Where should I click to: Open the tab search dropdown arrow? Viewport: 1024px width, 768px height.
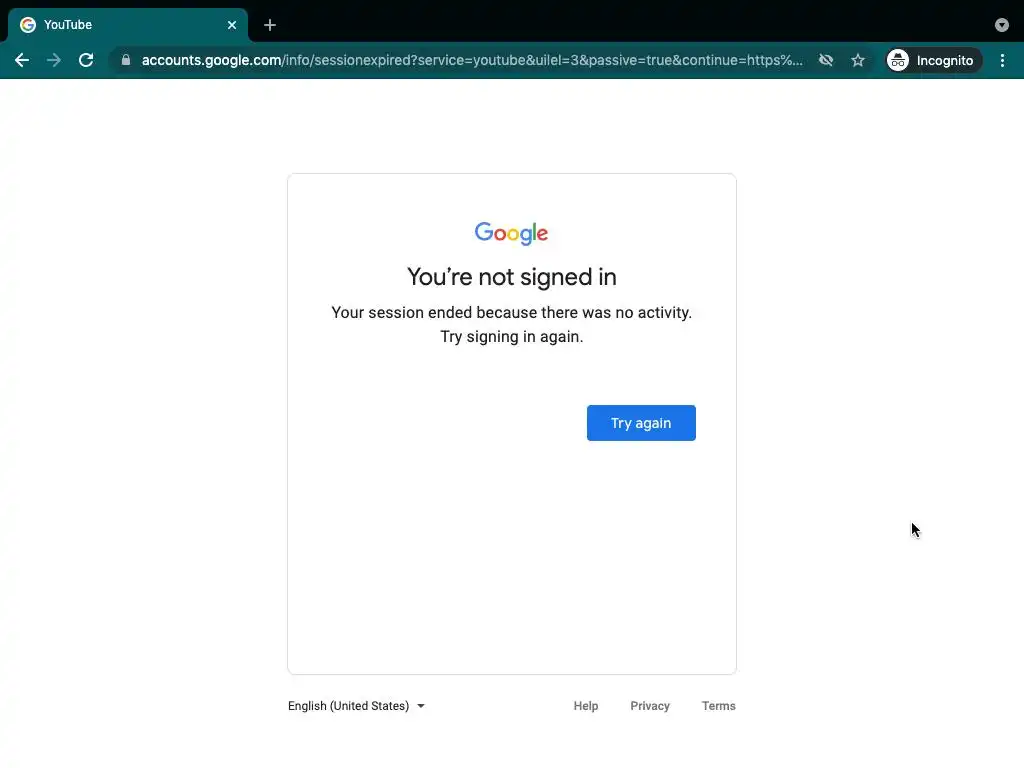click(1002, 25)
